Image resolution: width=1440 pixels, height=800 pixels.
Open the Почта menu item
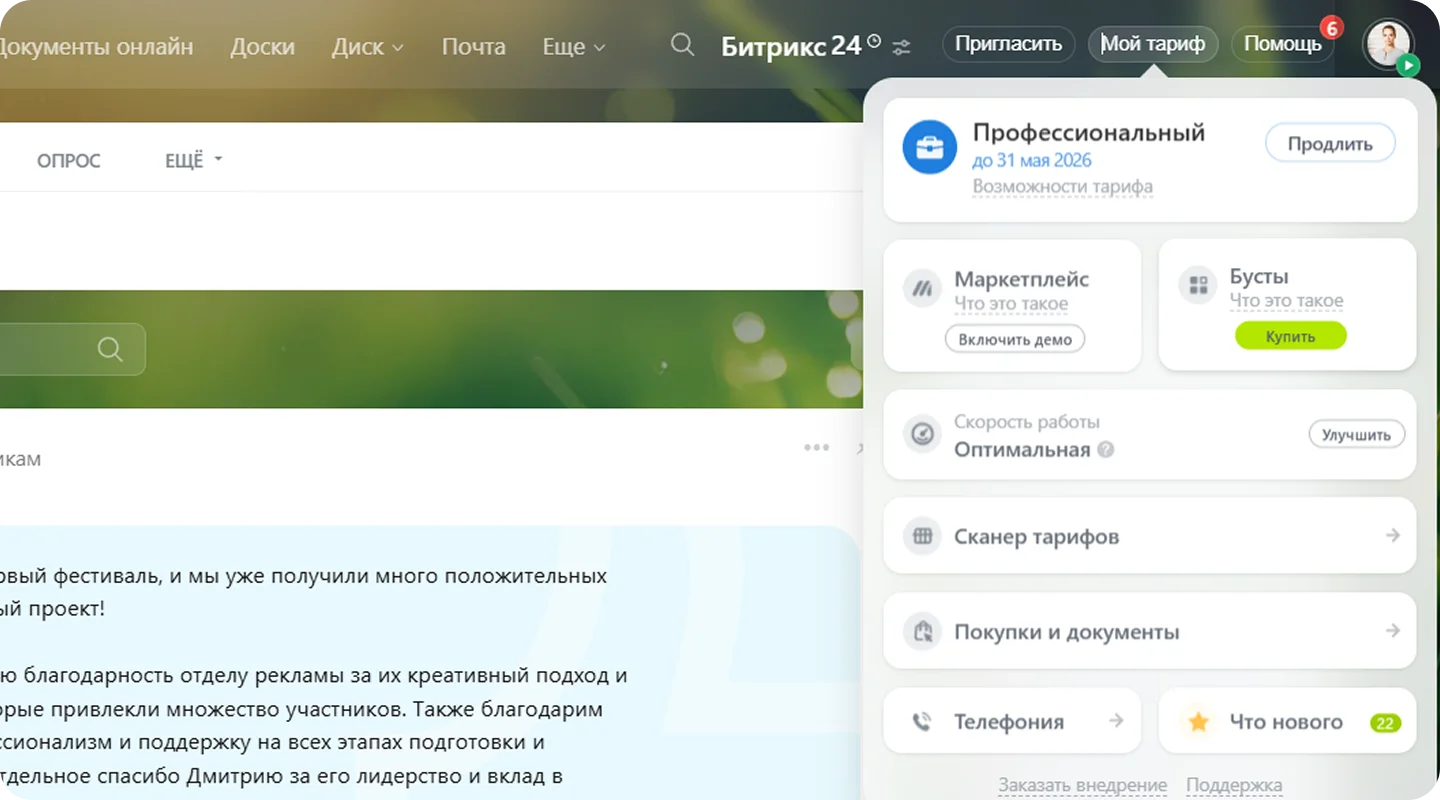[x=473, y=46]
